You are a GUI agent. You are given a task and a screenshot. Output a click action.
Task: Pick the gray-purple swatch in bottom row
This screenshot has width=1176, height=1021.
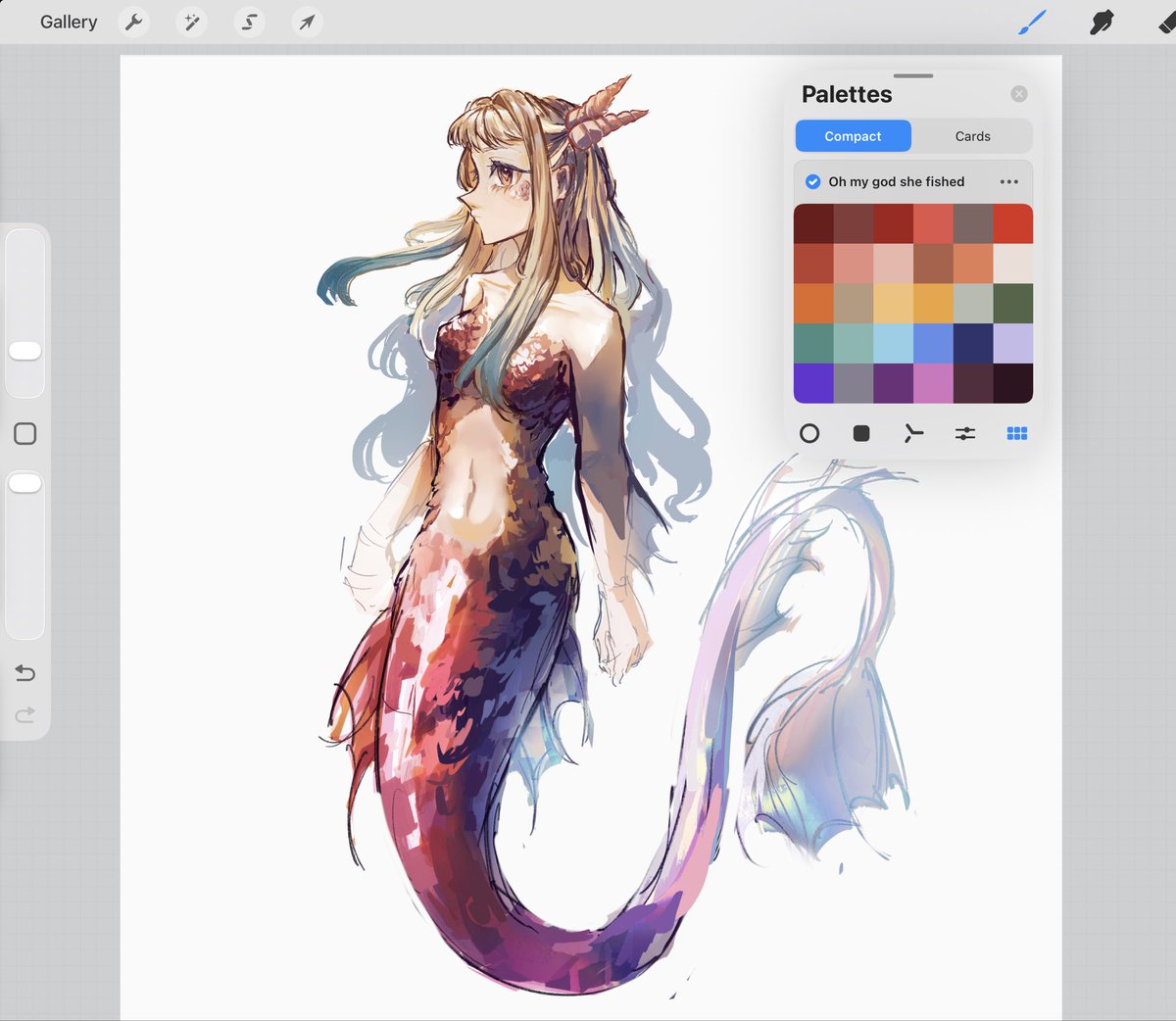(854, 383)
